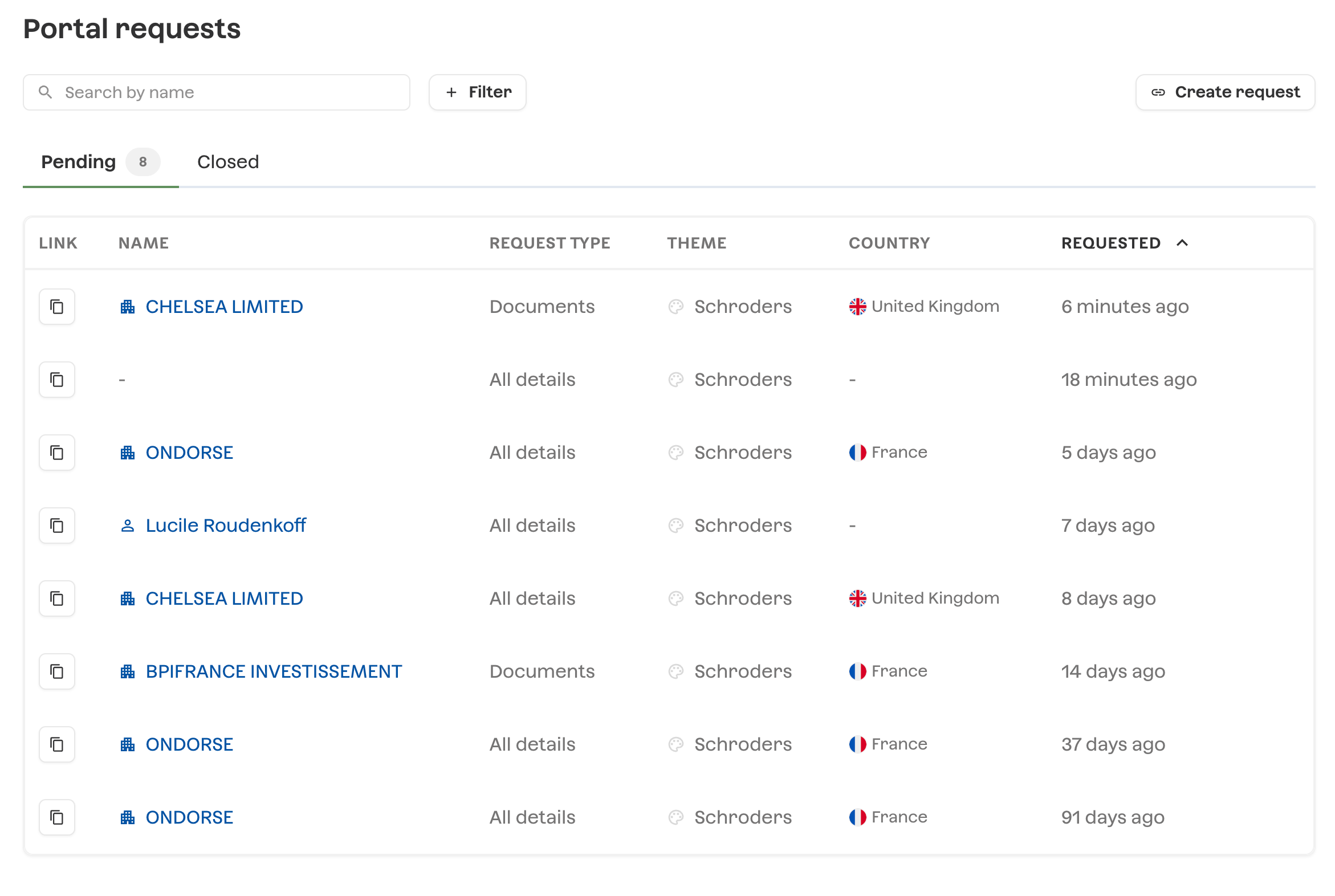This screenshot has width=1335, height=896.
Task: Copy link for the 6 minutes ago request
Action: coord(56,307)
